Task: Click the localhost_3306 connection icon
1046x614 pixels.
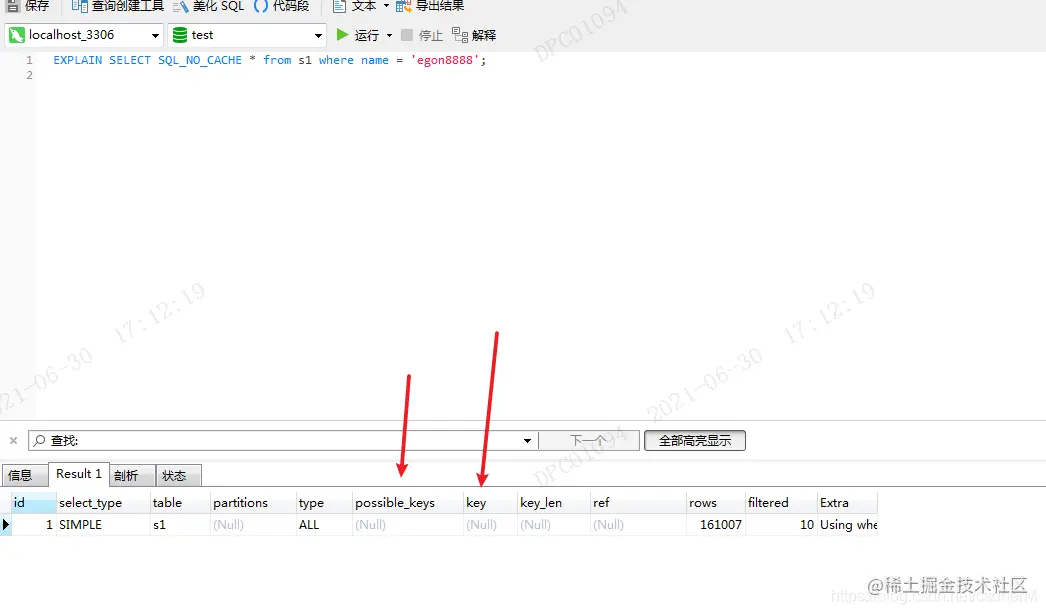Action: [x=17, y=35]
